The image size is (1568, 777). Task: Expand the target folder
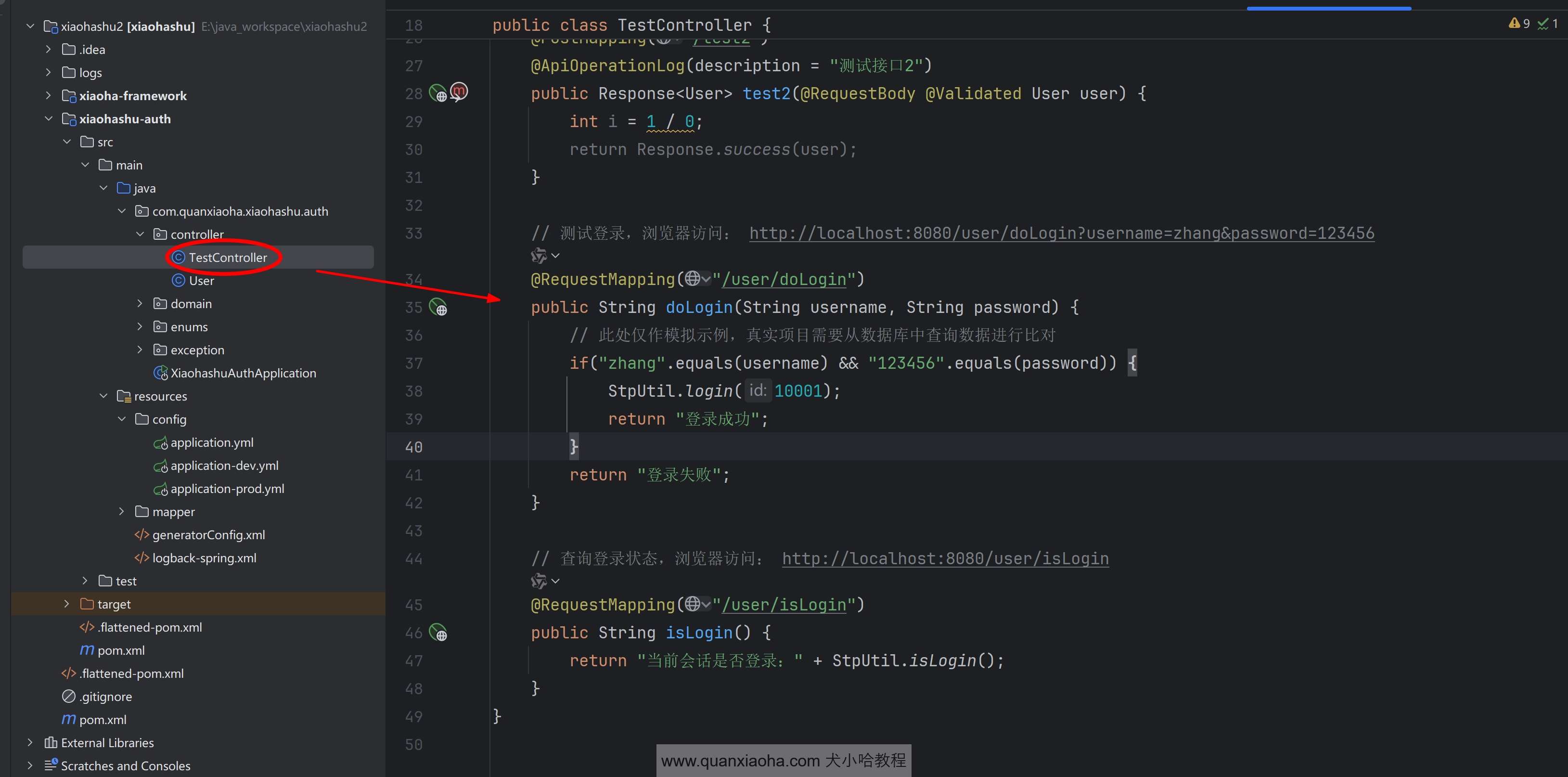(67, 604)
